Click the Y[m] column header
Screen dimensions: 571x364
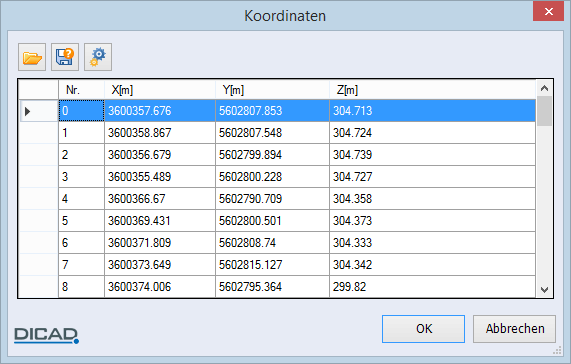(x=272, y=90)
